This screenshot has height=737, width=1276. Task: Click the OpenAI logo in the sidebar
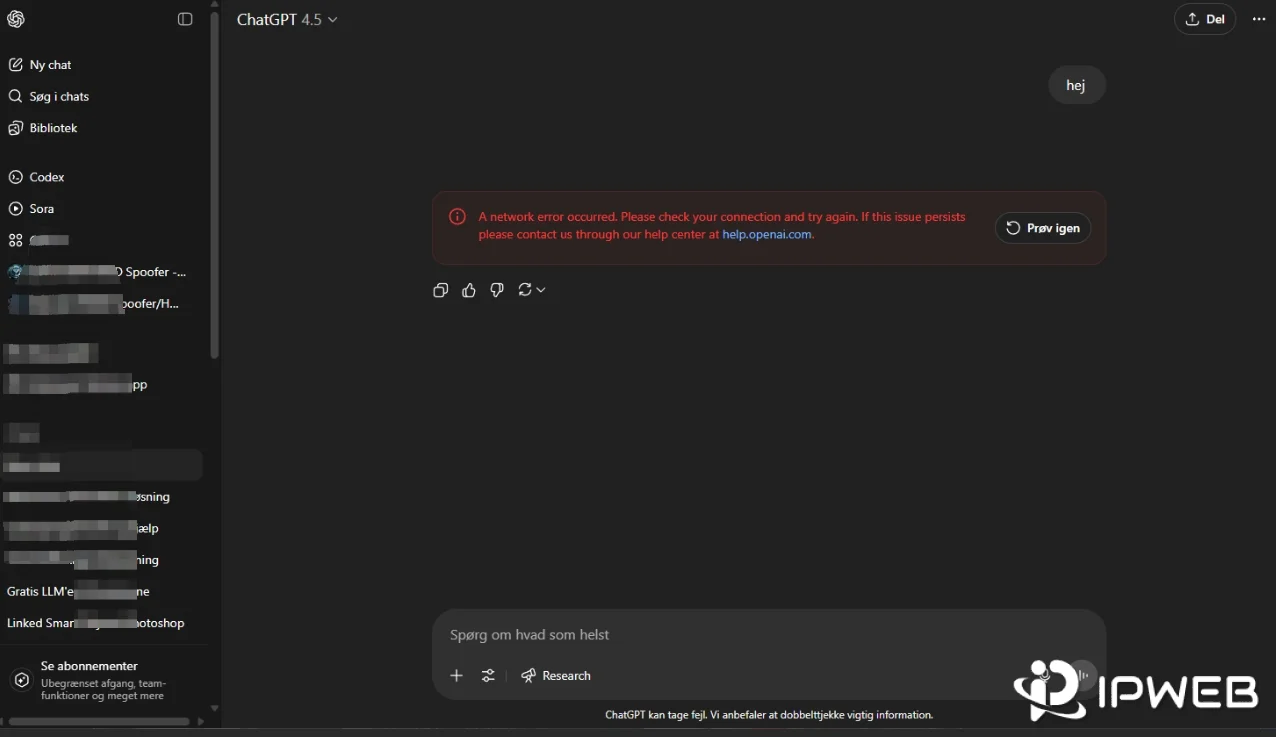(x=16, y=19)
